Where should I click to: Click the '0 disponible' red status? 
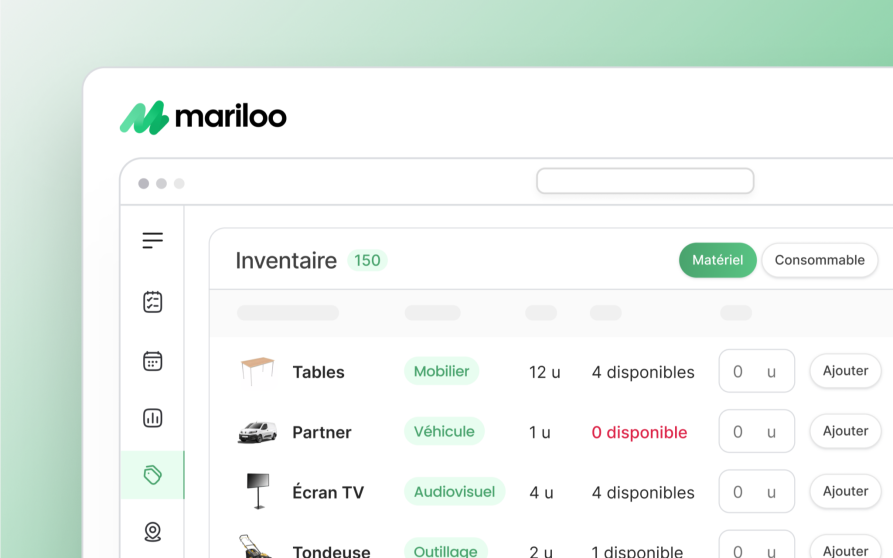[639, 433]
